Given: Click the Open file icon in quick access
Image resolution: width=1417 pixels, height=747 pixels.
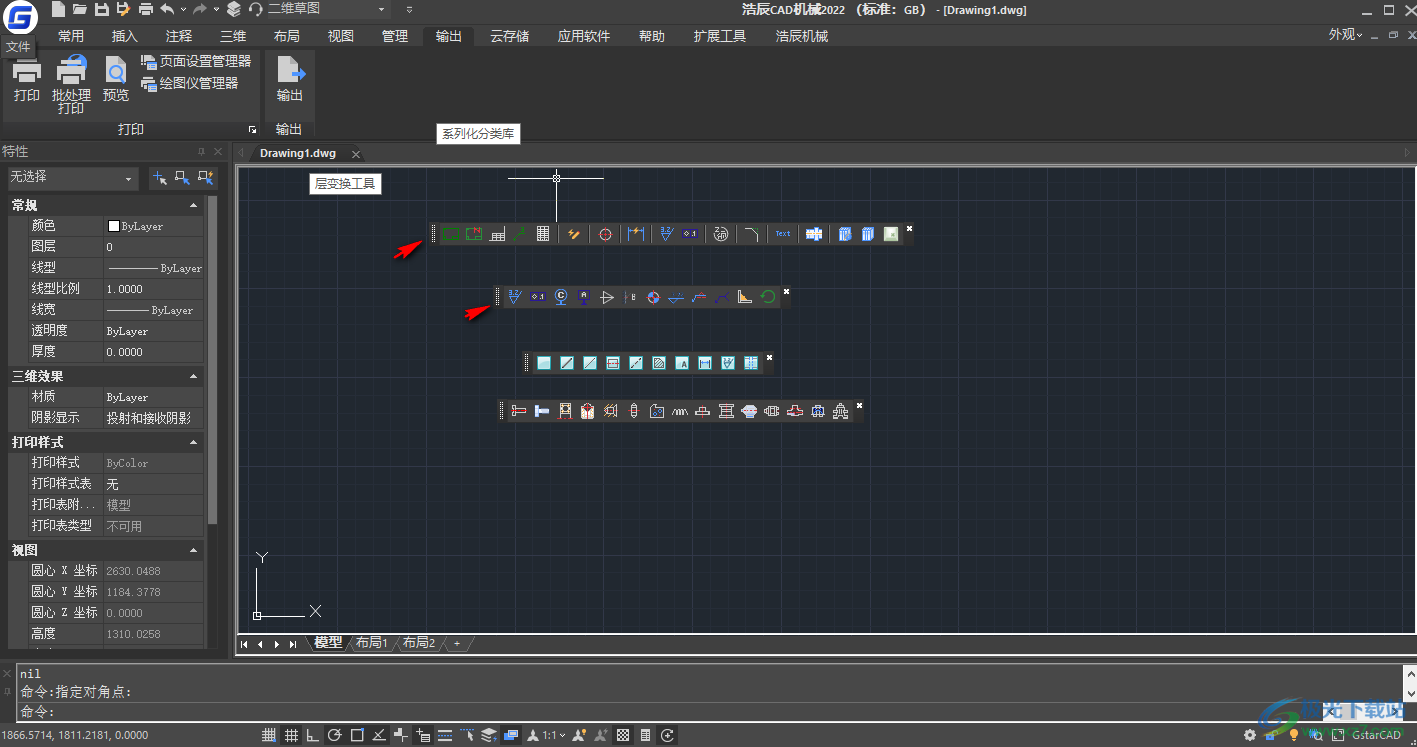Looking at the screenshot, I should 79,9.
